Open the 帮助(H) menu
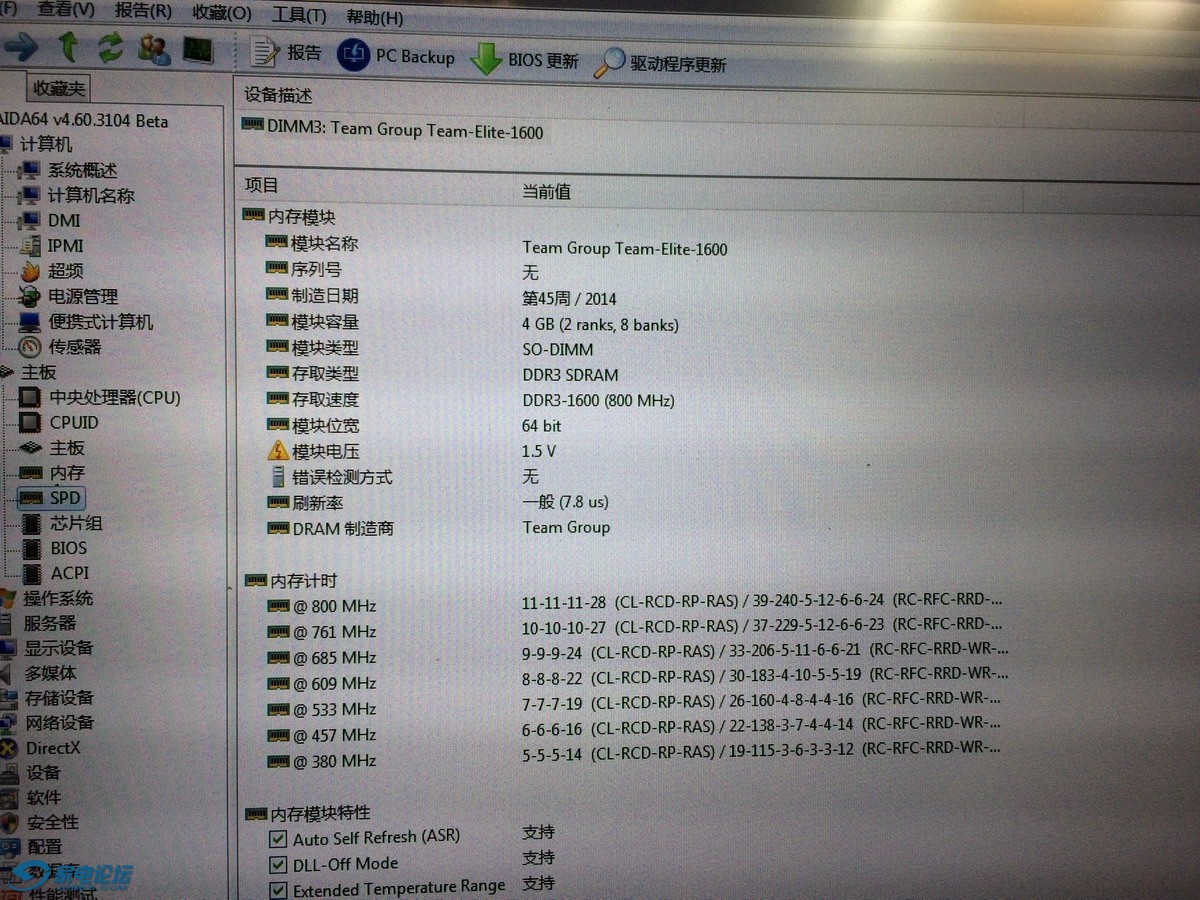 pos(375,17)
